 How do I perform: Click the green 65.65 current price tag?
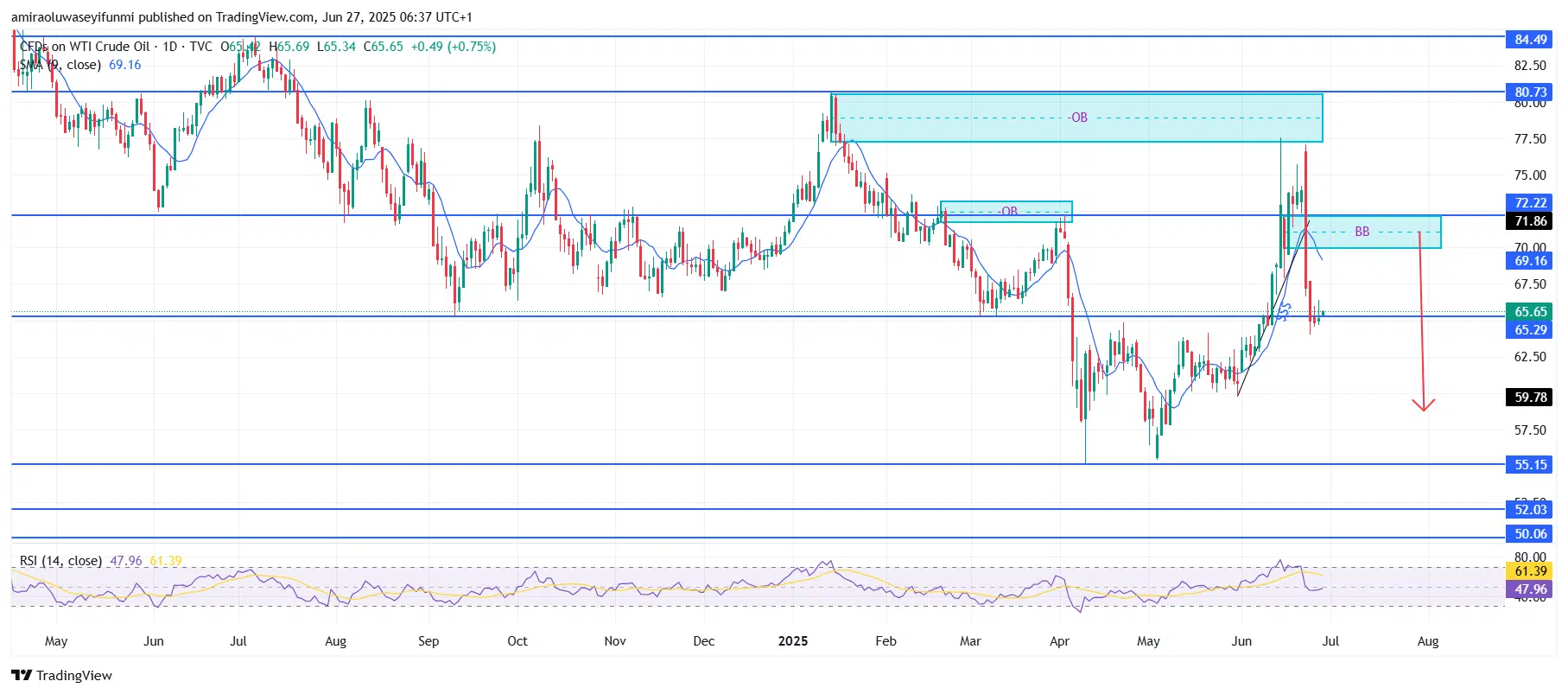click(x=1530, y=312)
